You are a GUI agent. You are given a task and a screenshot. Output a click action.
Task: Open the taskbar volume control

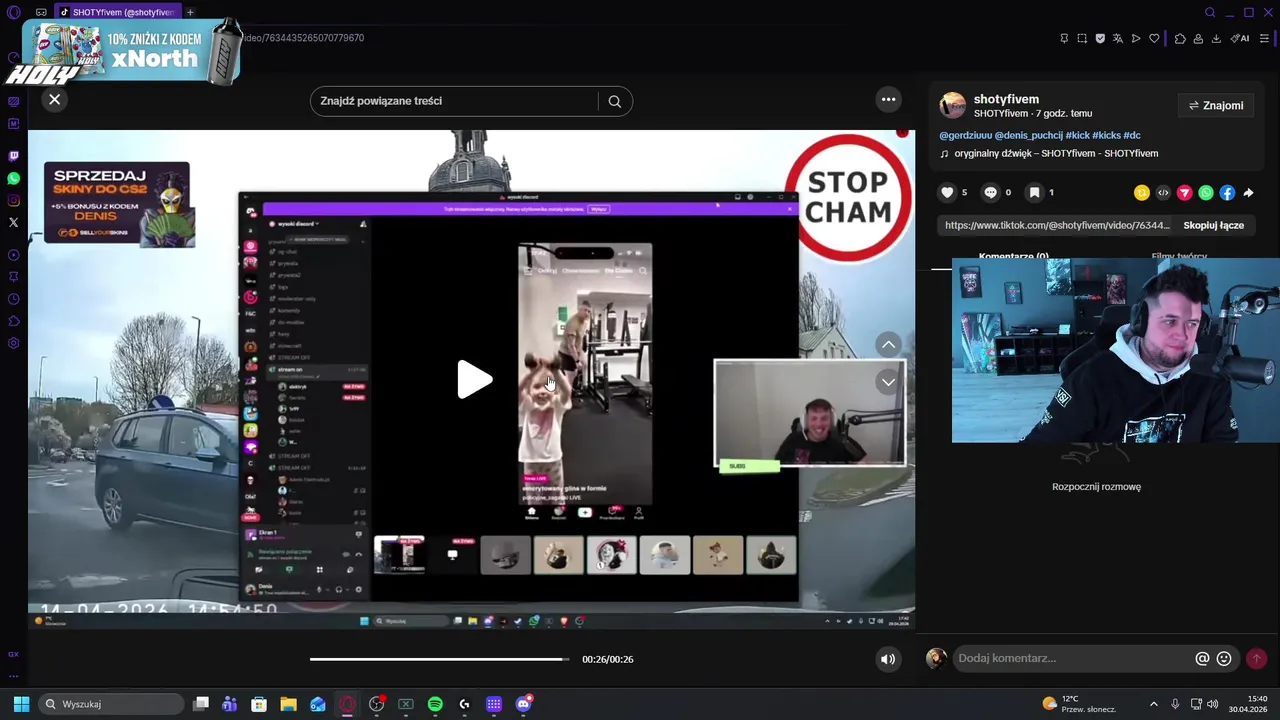point(1213,704)
